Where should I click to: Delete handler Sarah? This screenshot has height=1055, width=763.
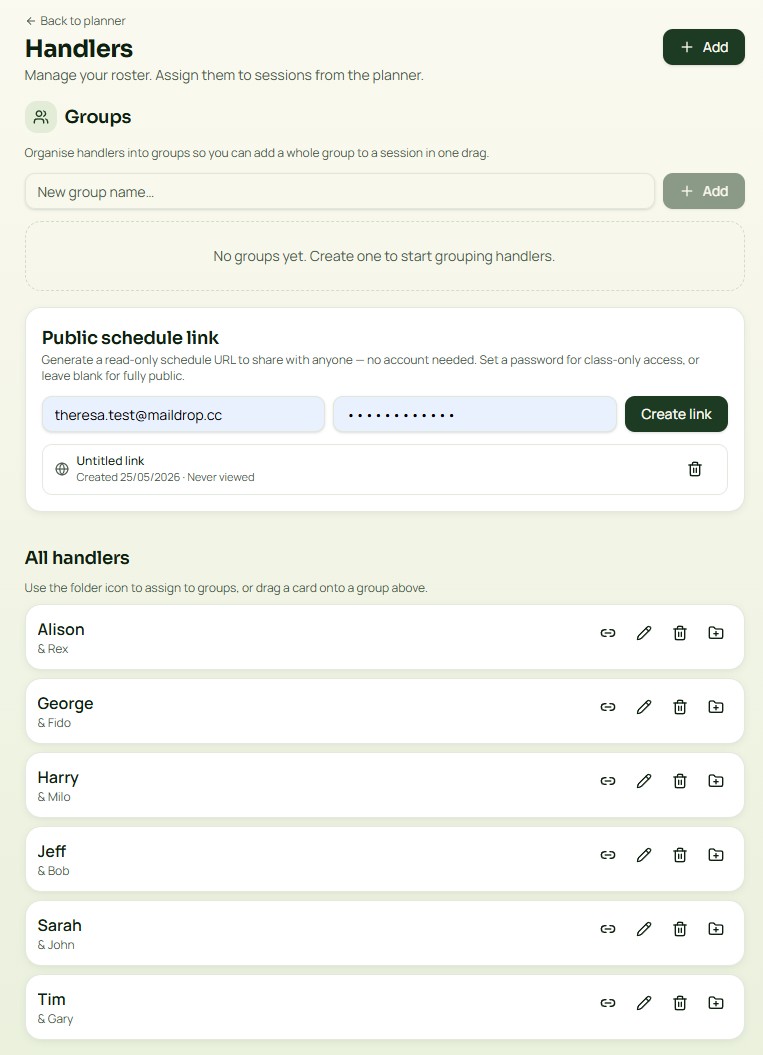click(x=680, y=929)
